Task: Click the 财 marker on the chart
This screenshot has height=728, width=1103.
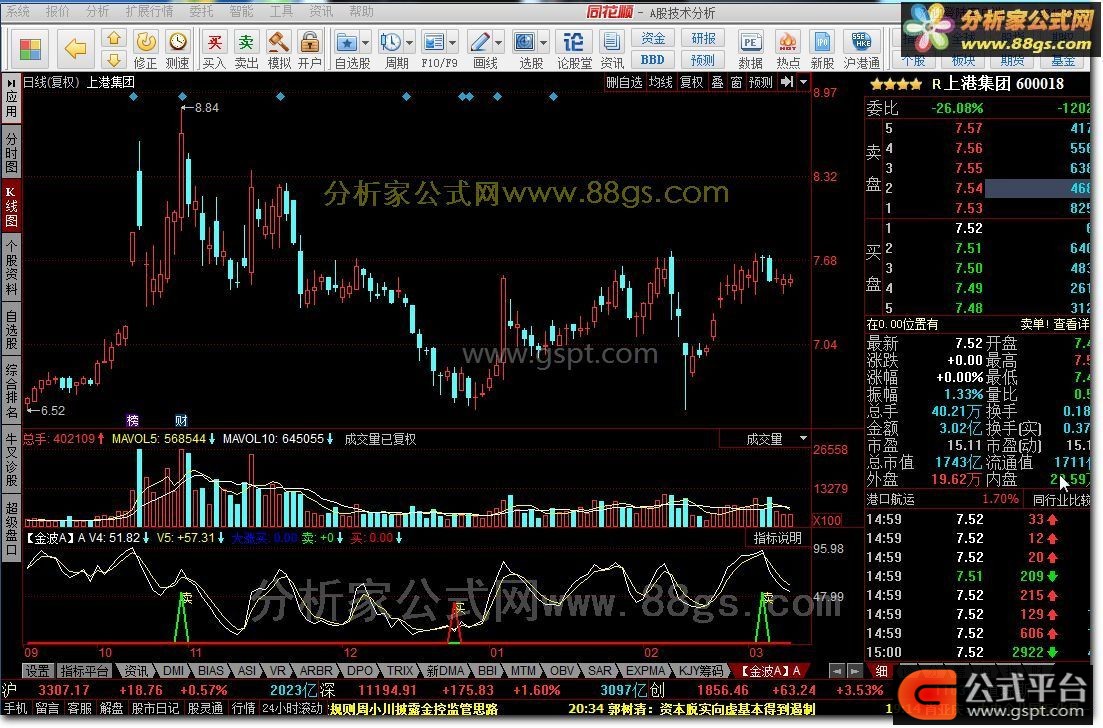Action: pyautogui.click(x=181, y=420)
